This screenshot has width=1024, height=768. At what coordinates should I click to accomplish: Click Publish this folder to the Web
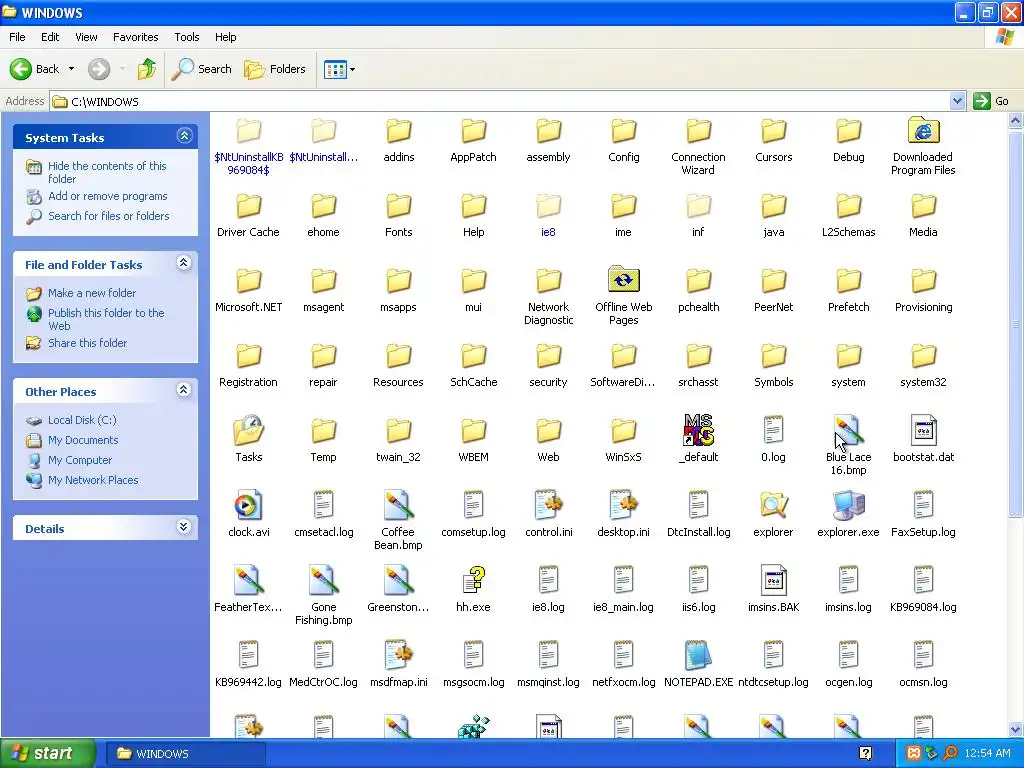coord(106,319)
